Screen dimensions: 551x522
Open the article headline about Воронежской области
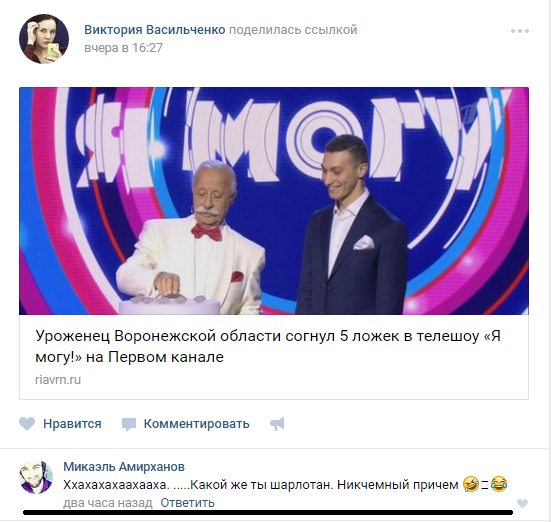pos(268,346)
